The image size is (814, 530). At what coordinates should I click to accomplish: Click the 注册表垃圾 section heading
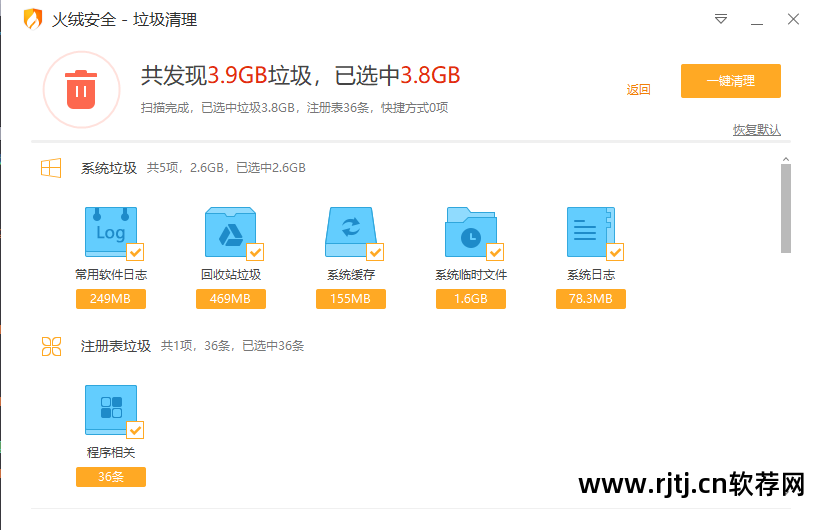[116, 346]
